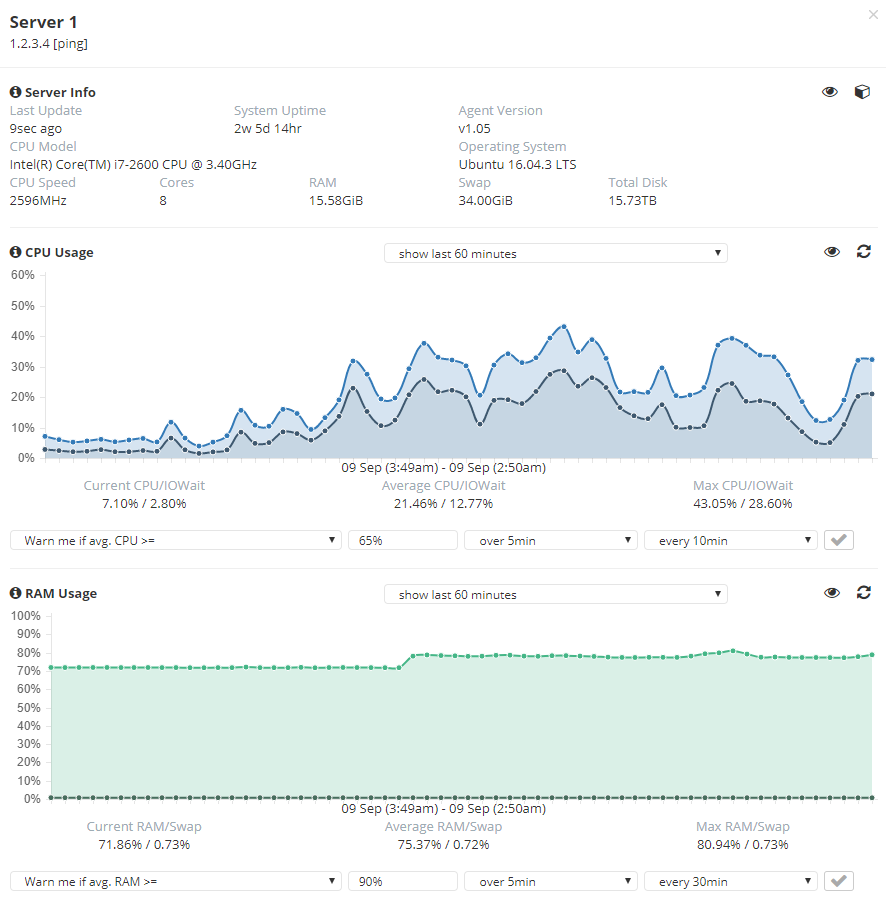Click the 'Last Update' value '9sec ago'
This screenshot has width=886, height=909.
pyautogui.click(x=36, y=129)
